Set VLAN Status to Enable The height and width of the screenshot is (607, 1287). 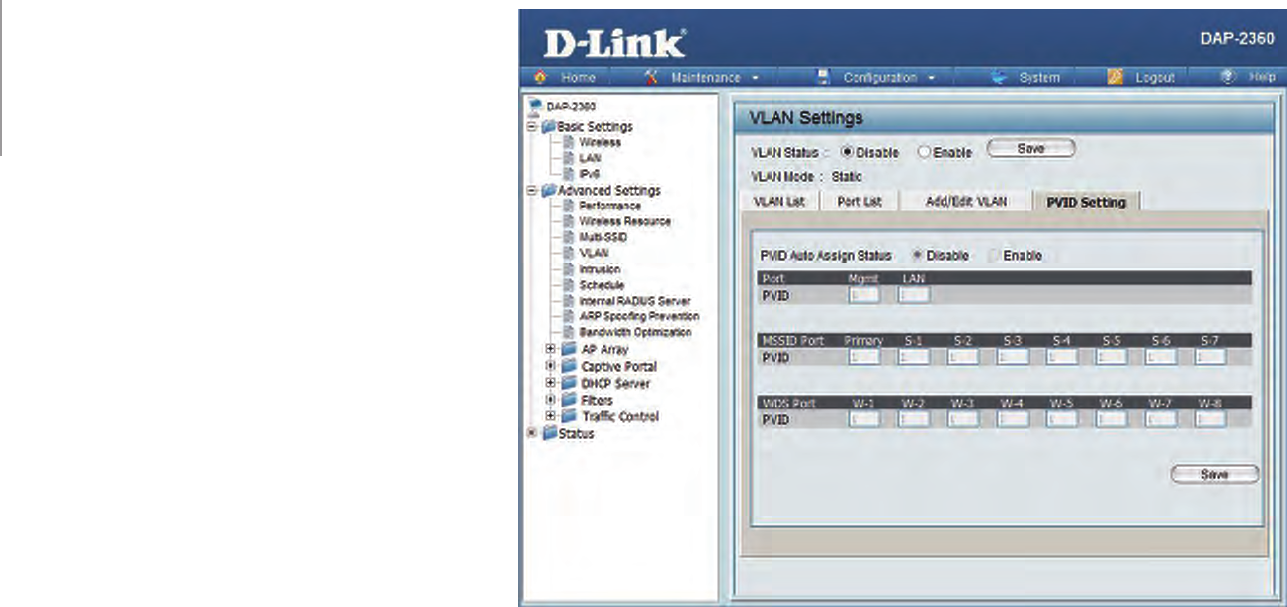coord(923,152)
